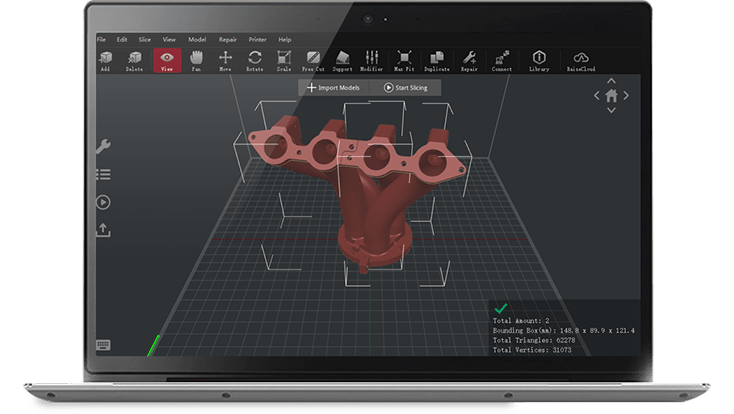Click the down arrow below the home view icon
This screenshot has width=734, height=414.
click(x=611, y=112)
